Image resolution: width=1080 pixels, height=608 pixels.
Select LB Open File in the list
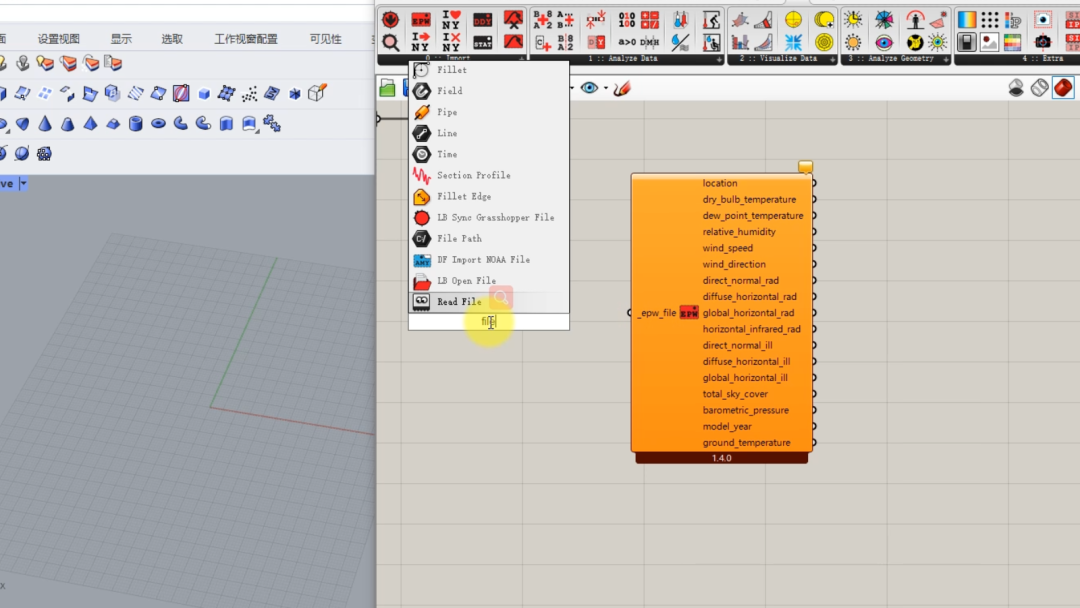pyautogui.click(x=489, y=281)
